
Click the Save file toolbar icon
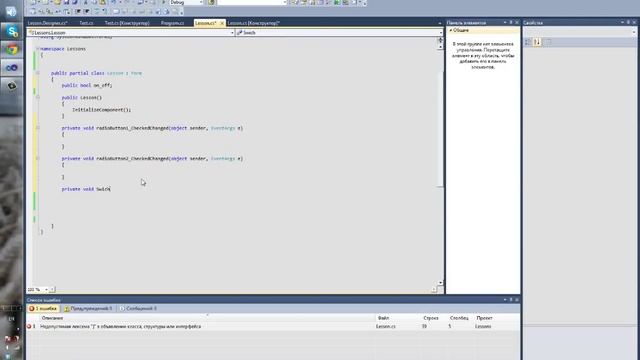(x=67, y=2)
